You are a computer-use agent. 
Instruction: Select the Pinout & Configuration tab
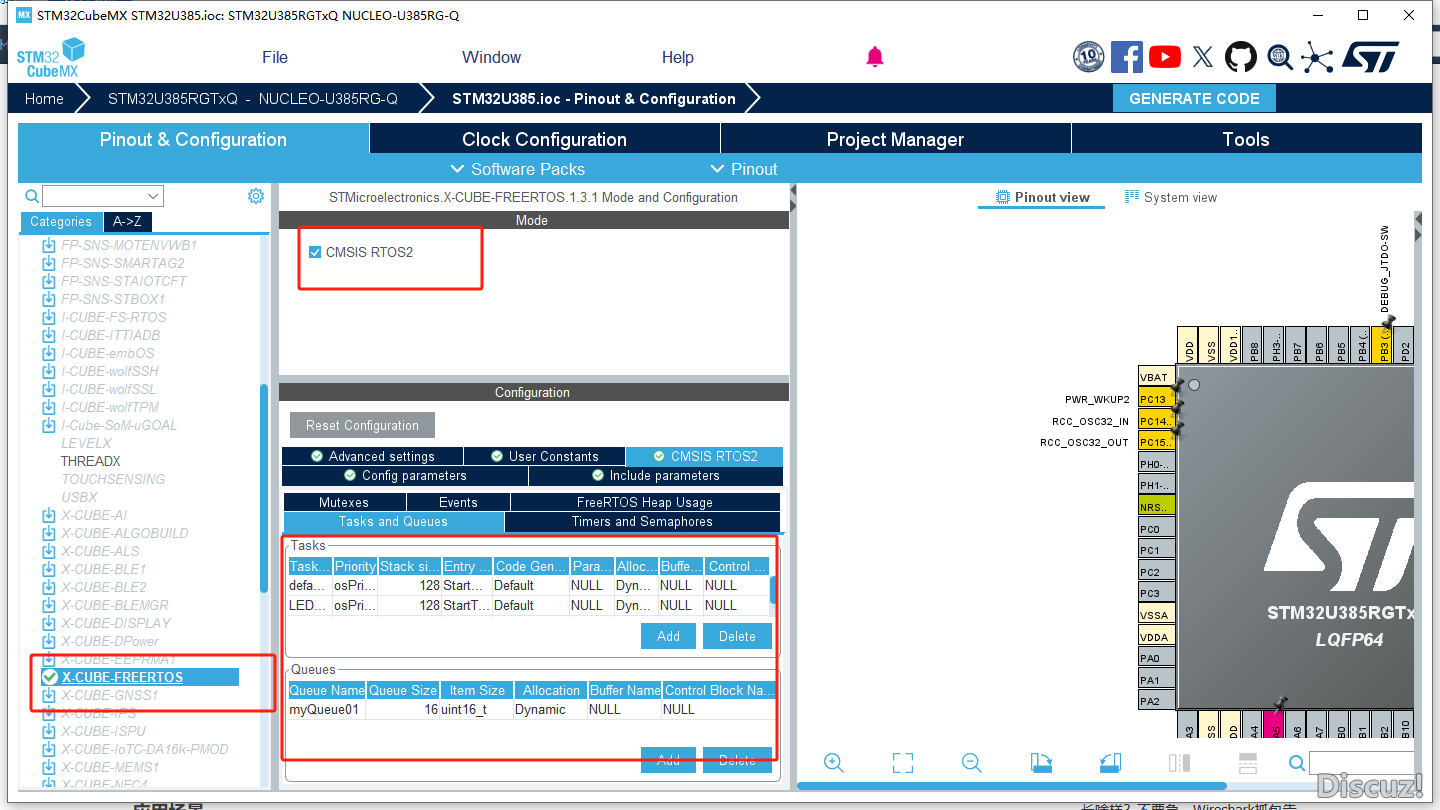(x=193, y=139)
